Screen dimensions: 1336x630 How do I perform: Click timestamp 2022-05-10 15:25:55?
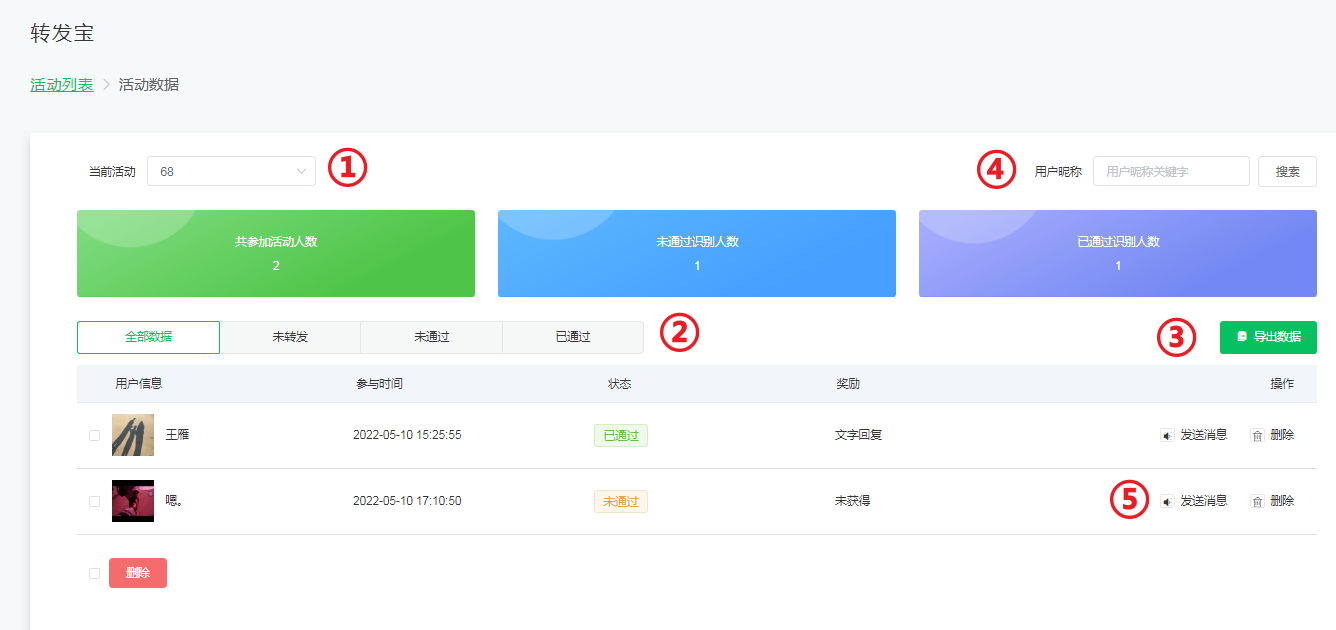click(407, 436)
